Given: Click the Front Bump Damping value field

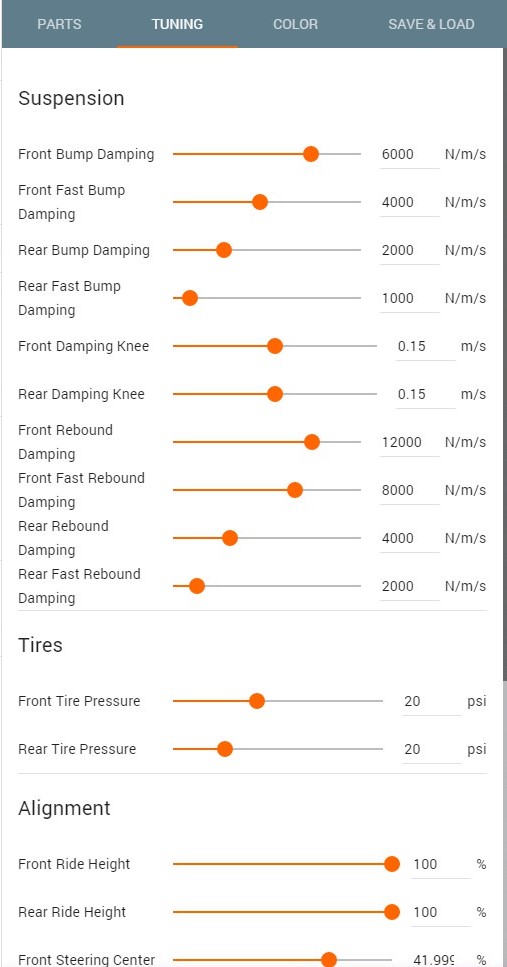Looking at the screenshot, I should 410,154.
